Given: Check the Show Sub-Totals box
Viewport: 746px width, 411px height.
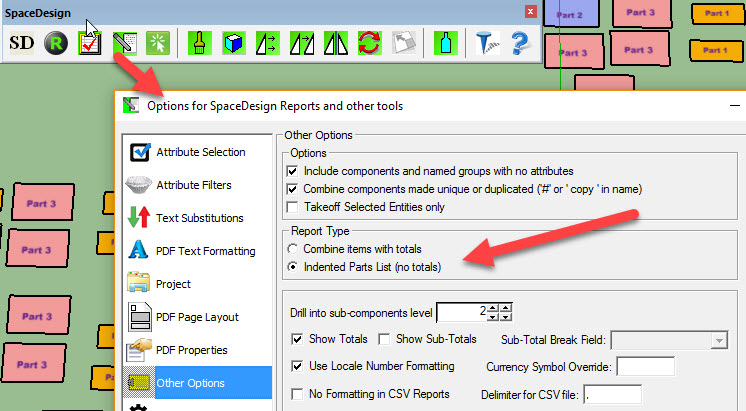Looking at the screenshot, I should (x=385, y=340).
